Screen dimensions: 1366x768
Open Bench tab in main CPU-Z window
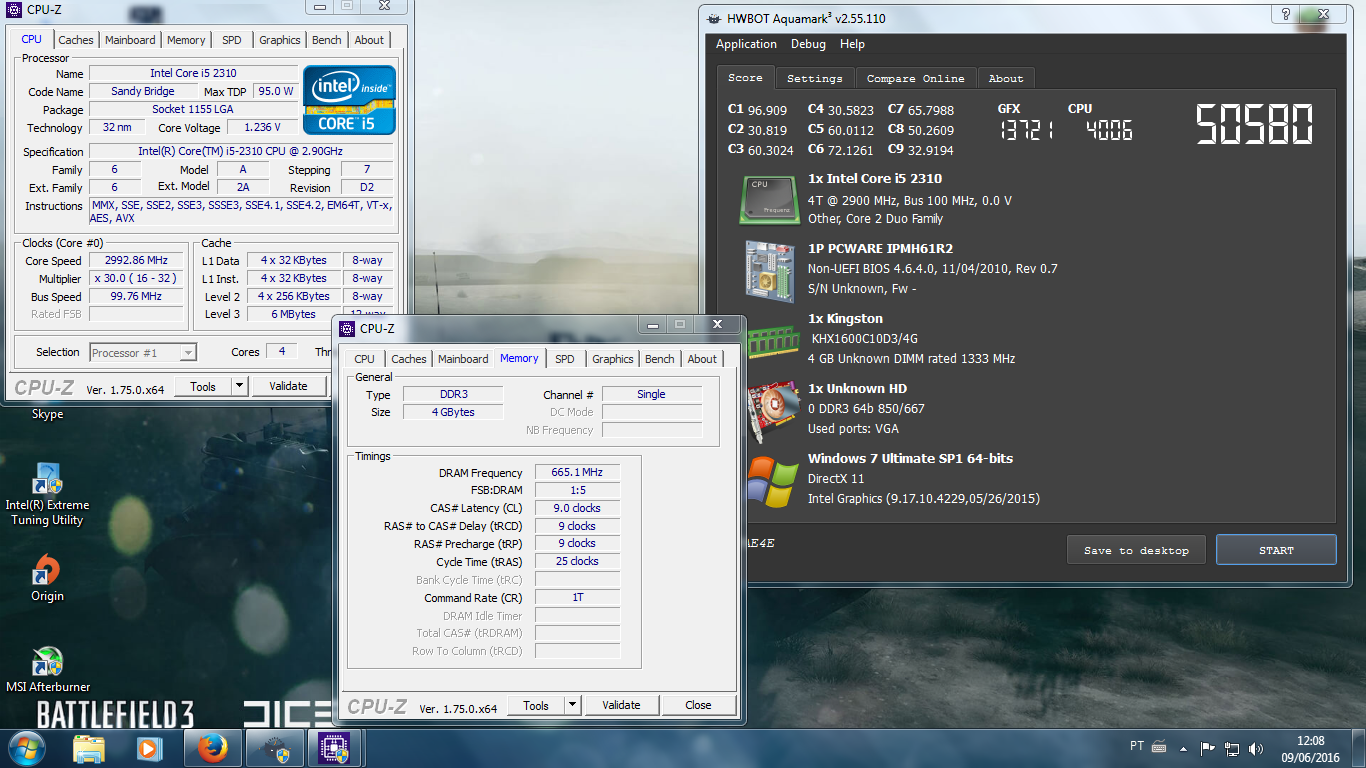(x=327, y=40)
